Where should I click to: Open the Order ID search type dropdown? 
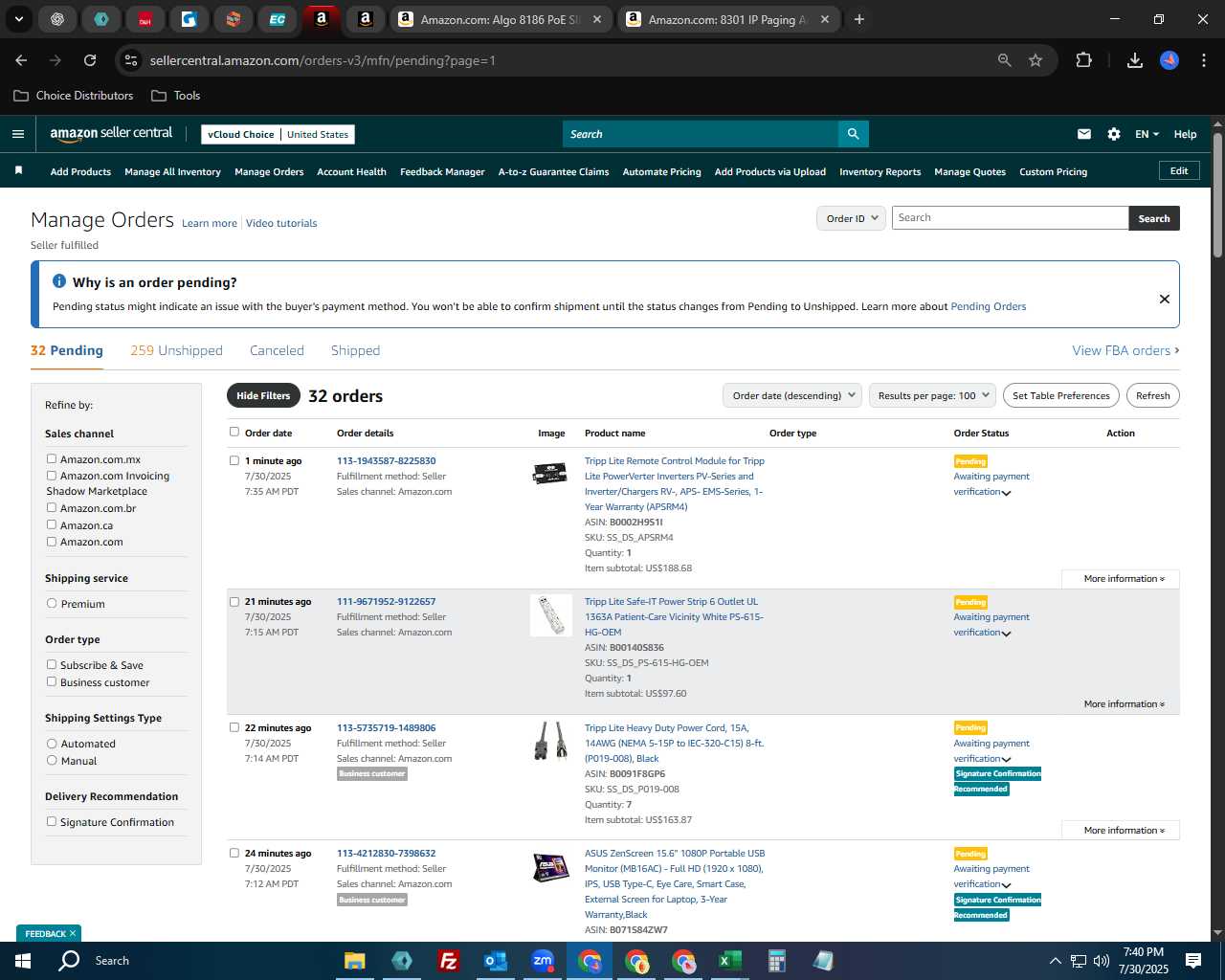[x=851, y=218]
